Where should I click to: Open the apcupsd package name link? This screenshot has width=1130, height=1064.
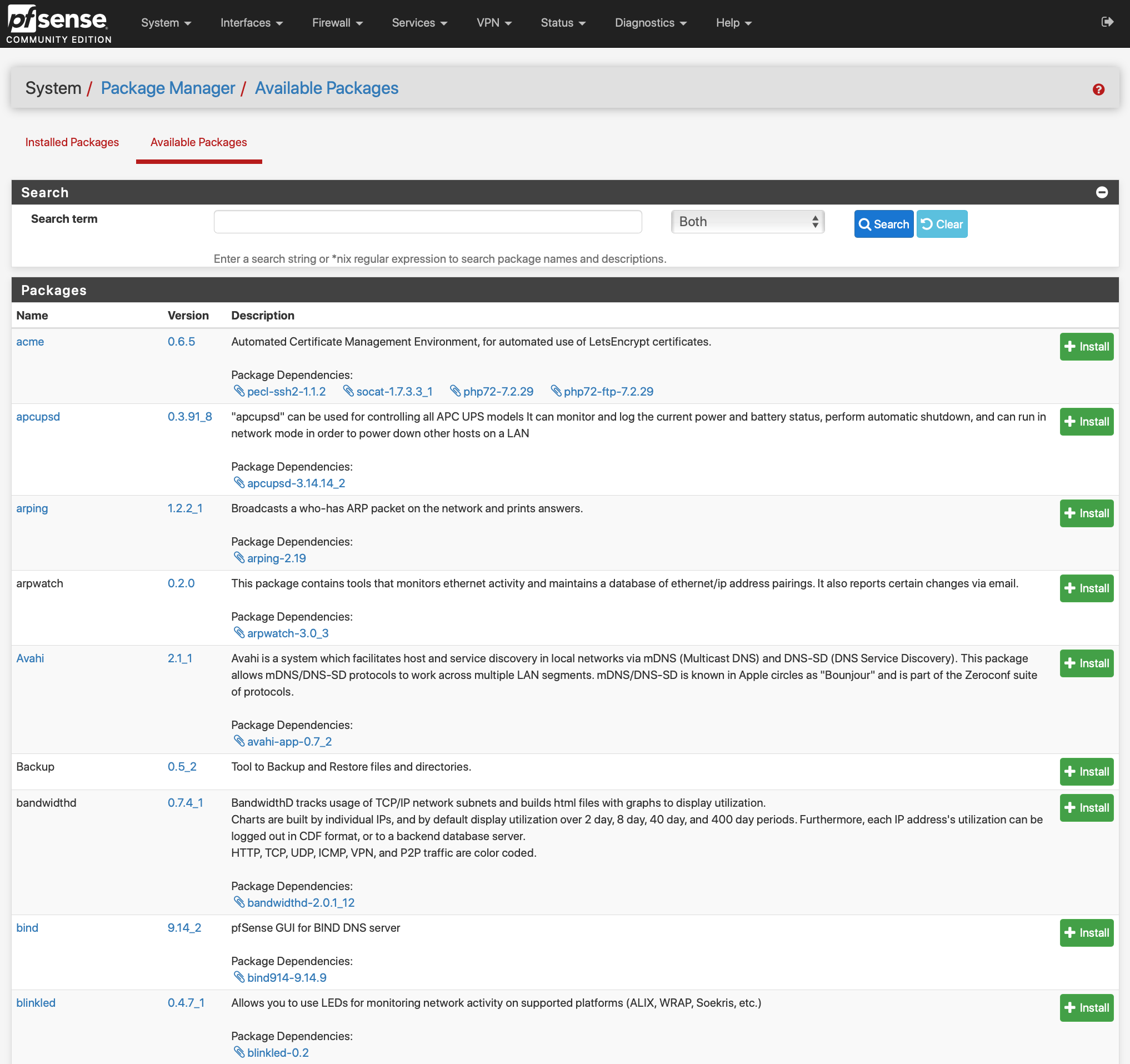tap(38, 417)
